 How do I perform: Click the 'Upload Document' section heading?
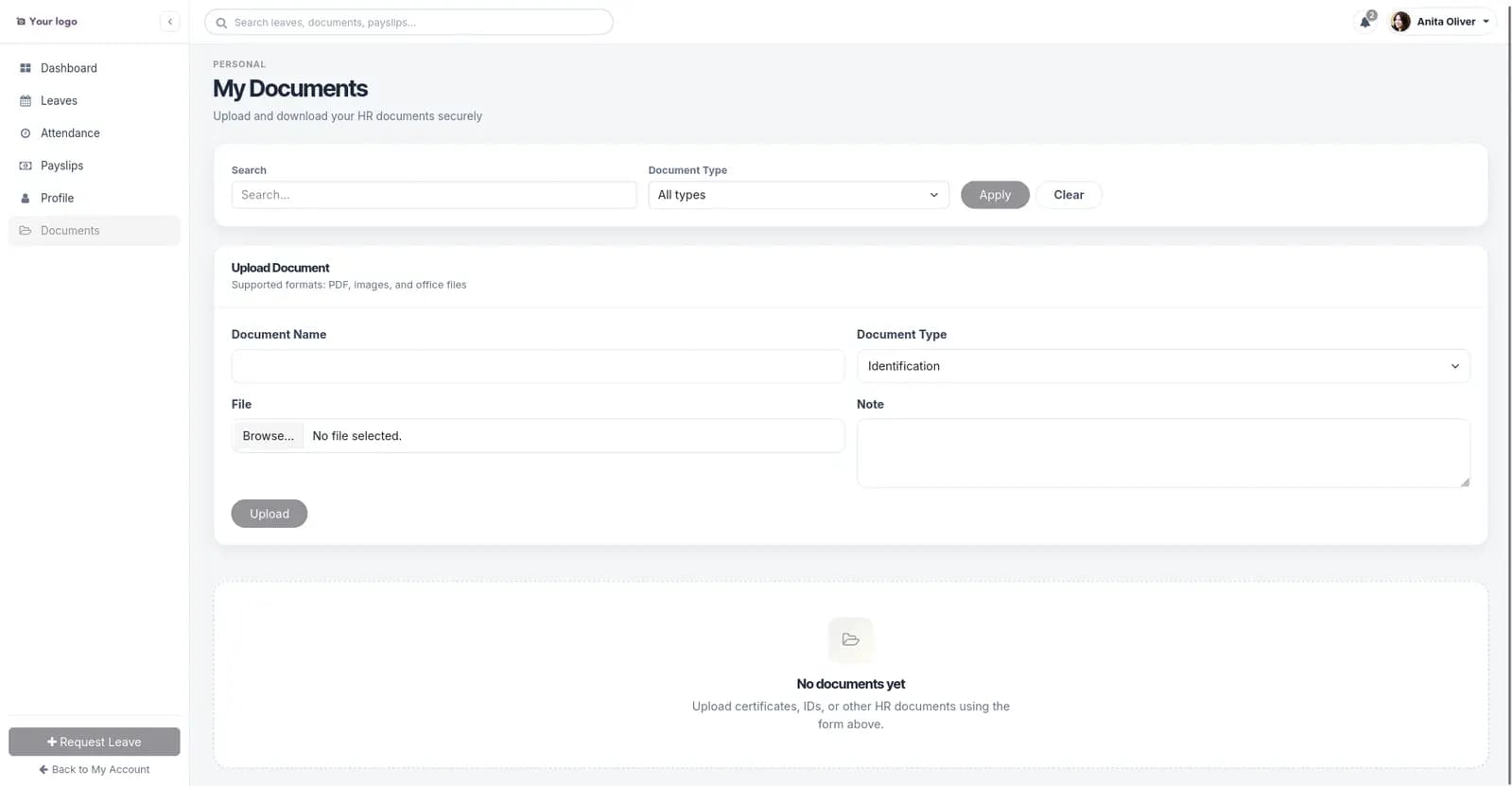[281, 268]
